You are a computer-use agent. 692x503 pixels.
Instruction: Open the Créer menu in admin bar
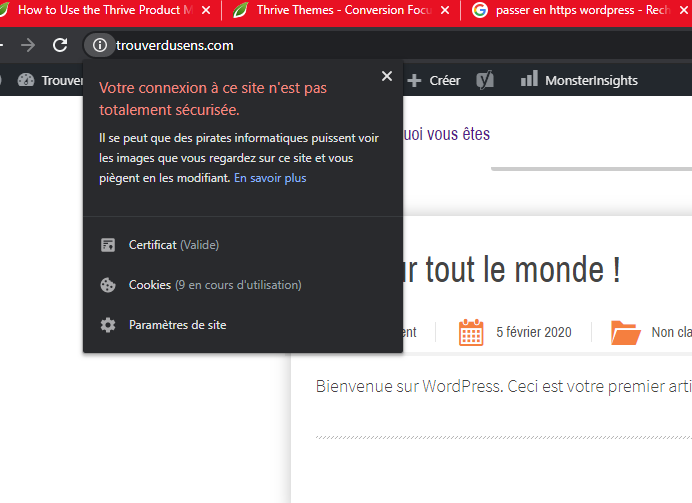pos(434,80)
